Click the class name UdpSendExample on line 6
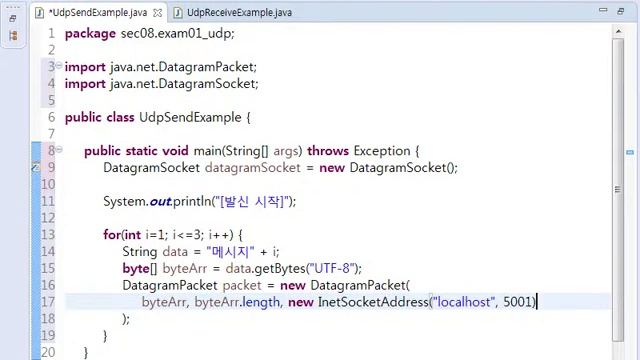 click(190, 118)
